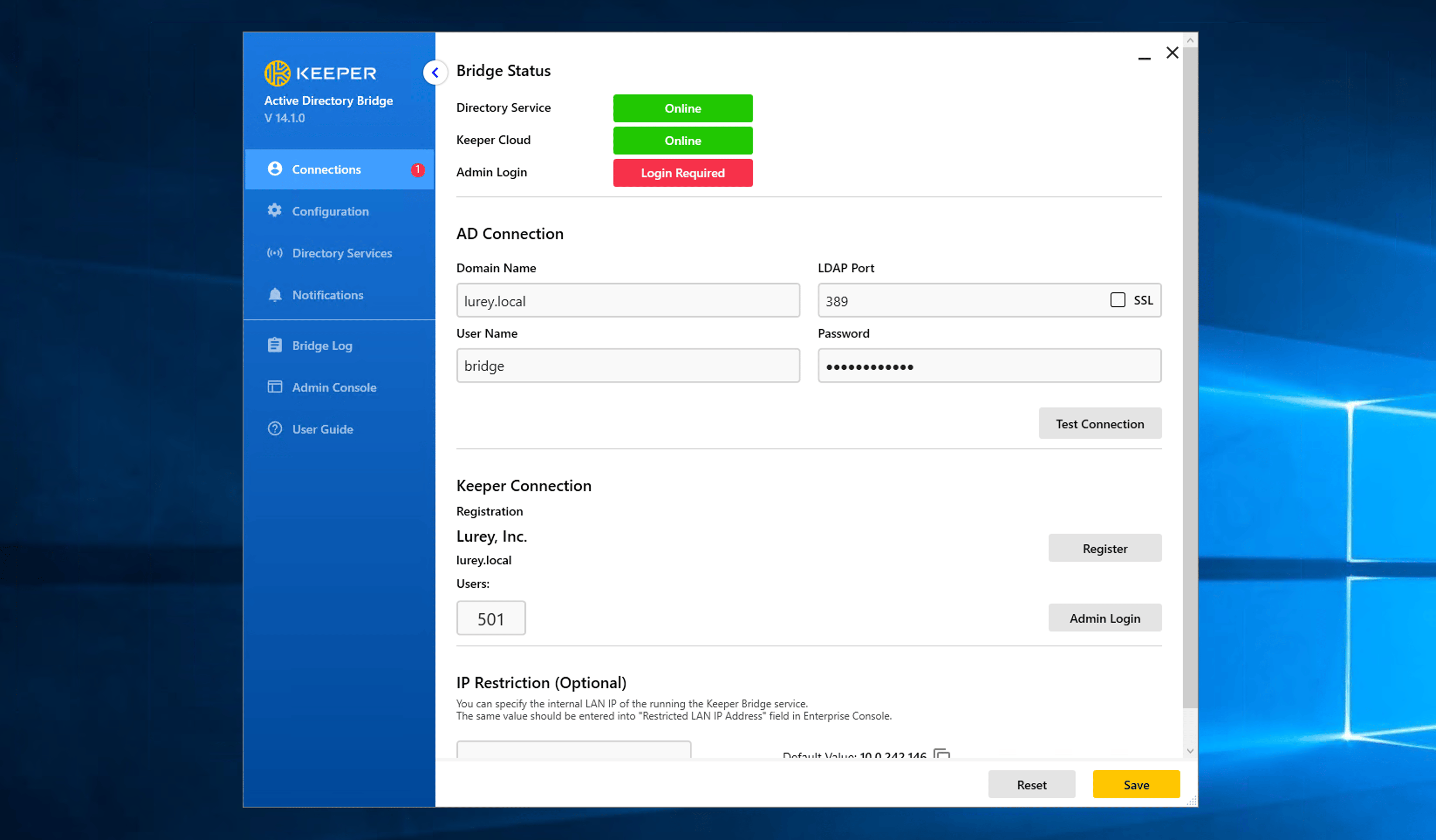Click the Configuration gear icon

275,211
